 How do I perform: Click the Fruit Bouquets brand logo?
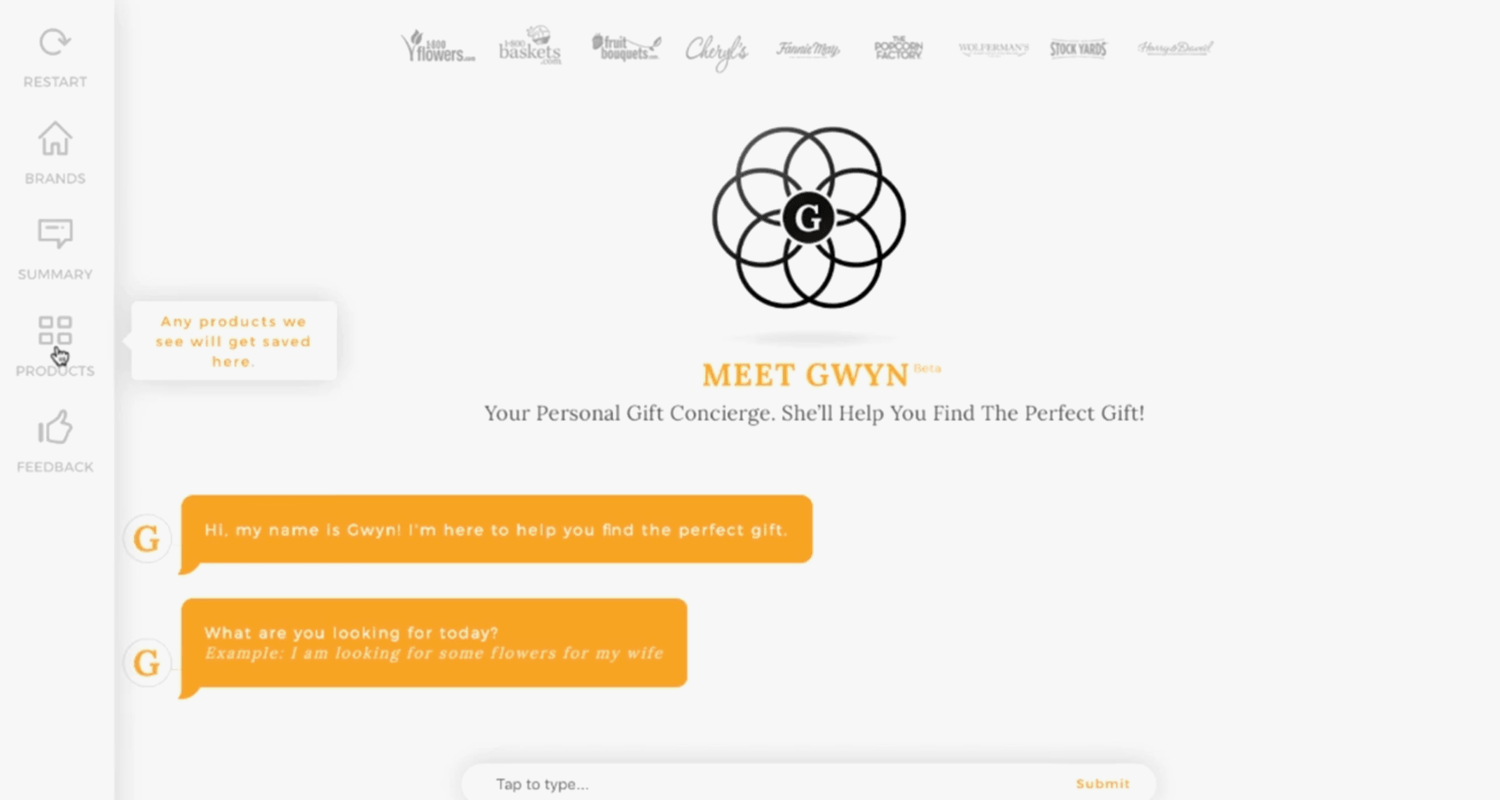pos(626,47)
